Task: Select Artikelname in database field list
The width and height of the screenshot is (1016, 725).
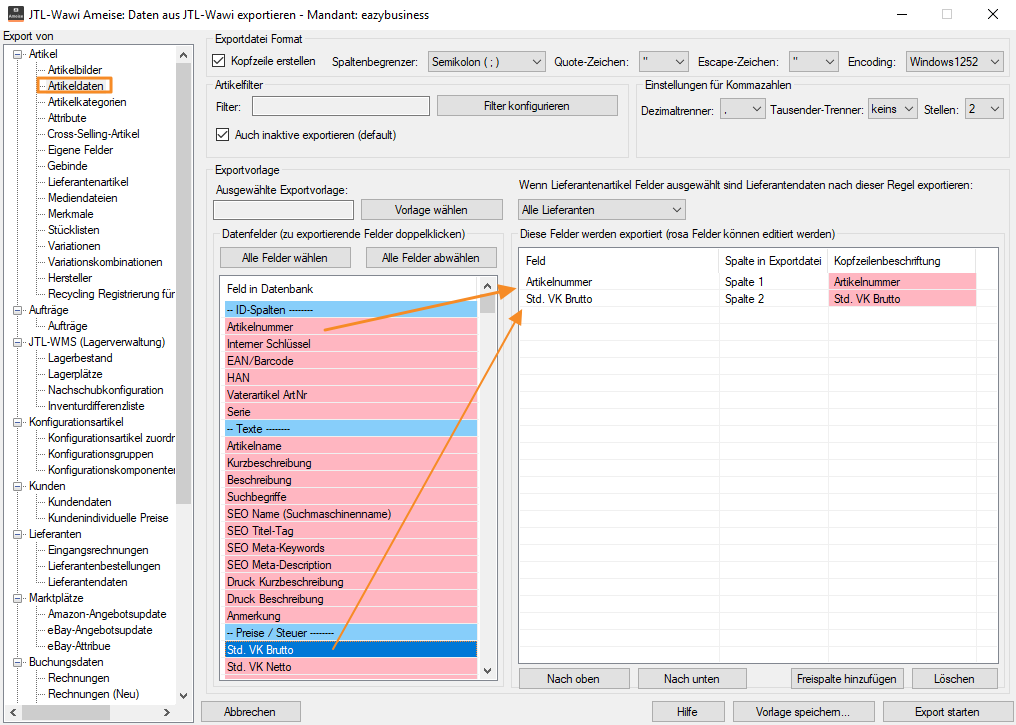Action: pos(351,446)
